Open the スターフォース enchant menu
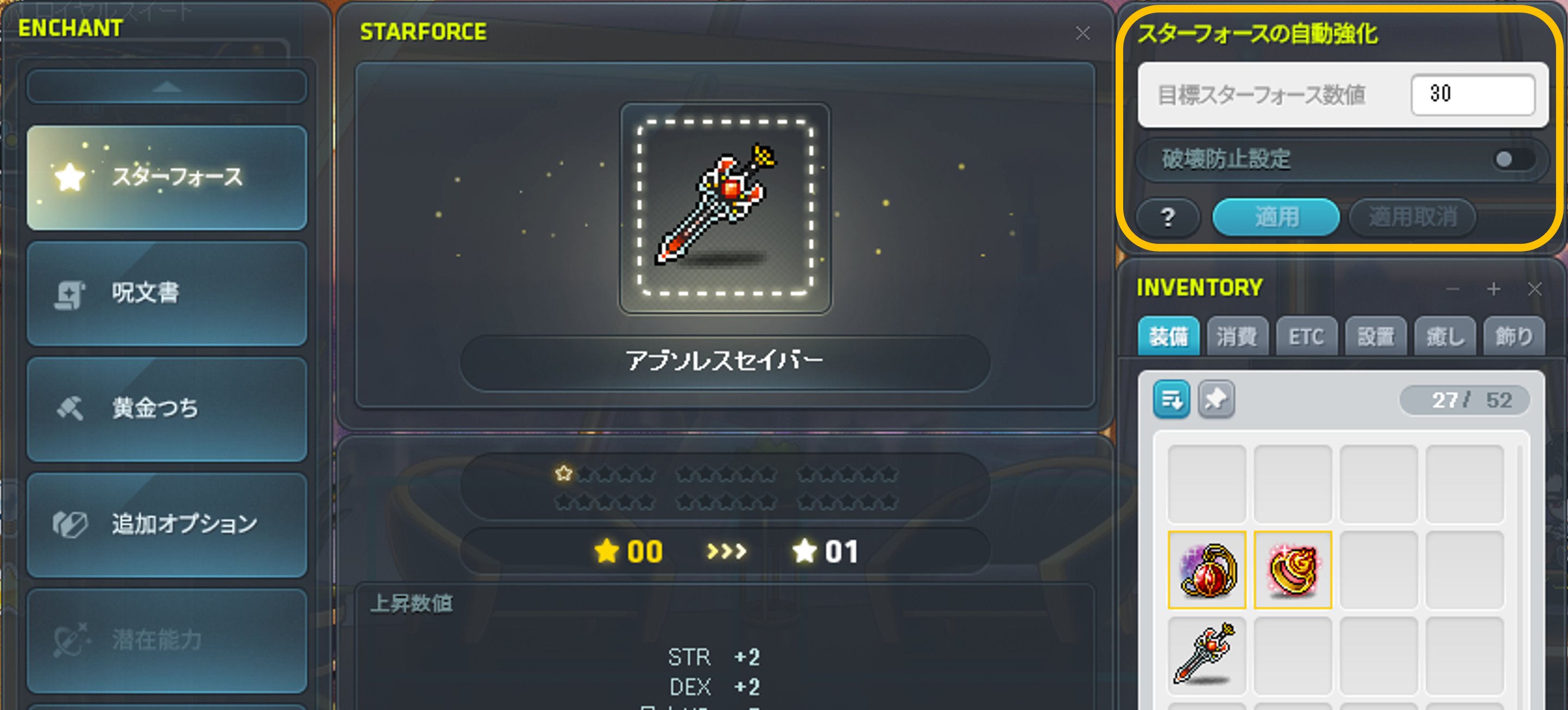Image resolution: width=1568 pixels, height=710 pixels. 167,178
